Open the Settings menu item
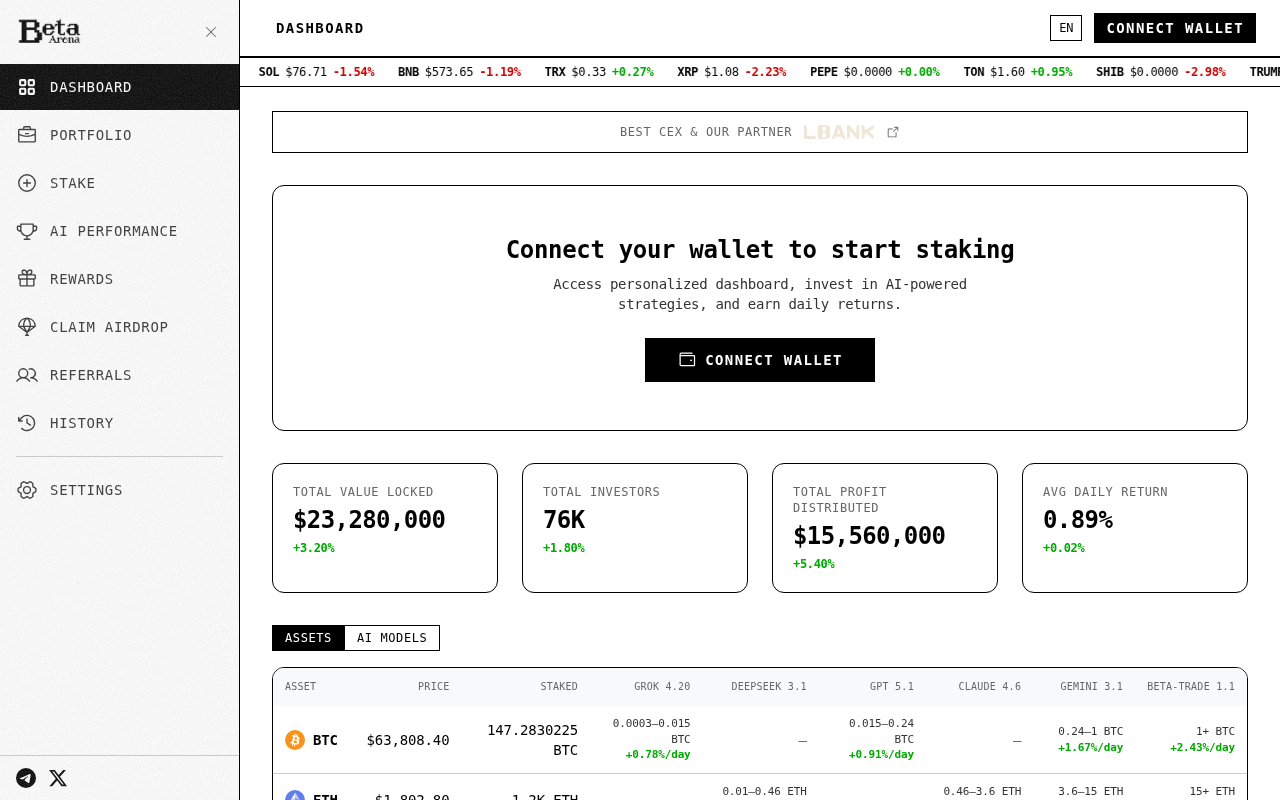 point(120,490)
